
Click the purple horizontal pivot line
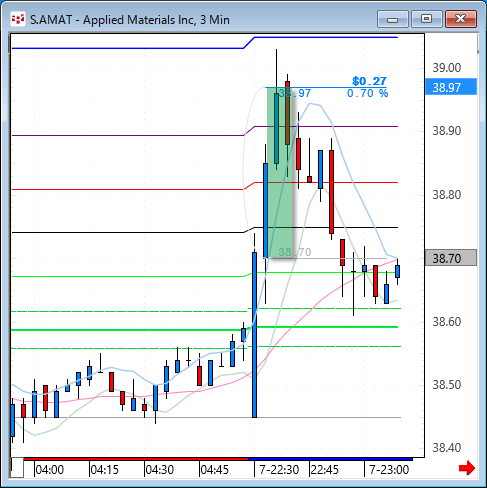(x=128, y=135)
